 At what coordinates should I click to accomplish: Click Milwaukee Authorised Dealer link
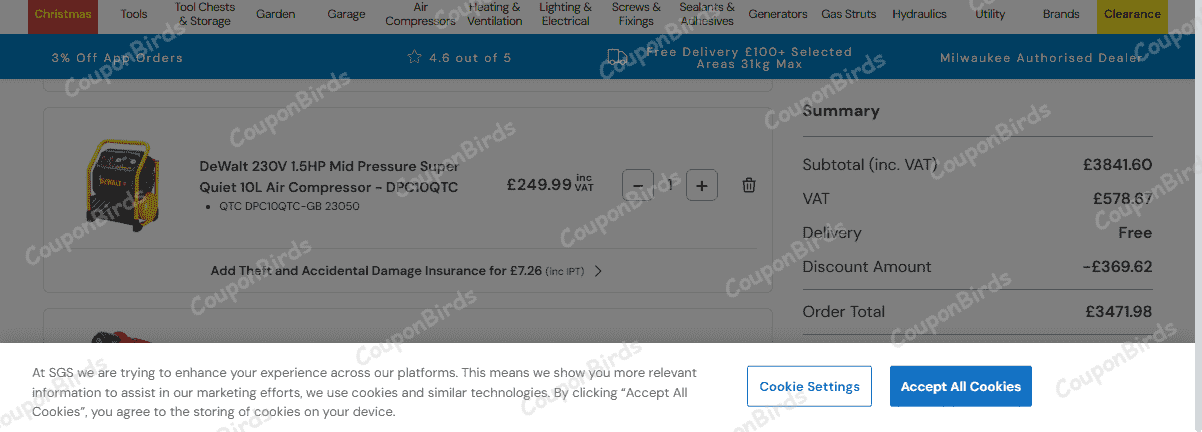pos(1041,58)
